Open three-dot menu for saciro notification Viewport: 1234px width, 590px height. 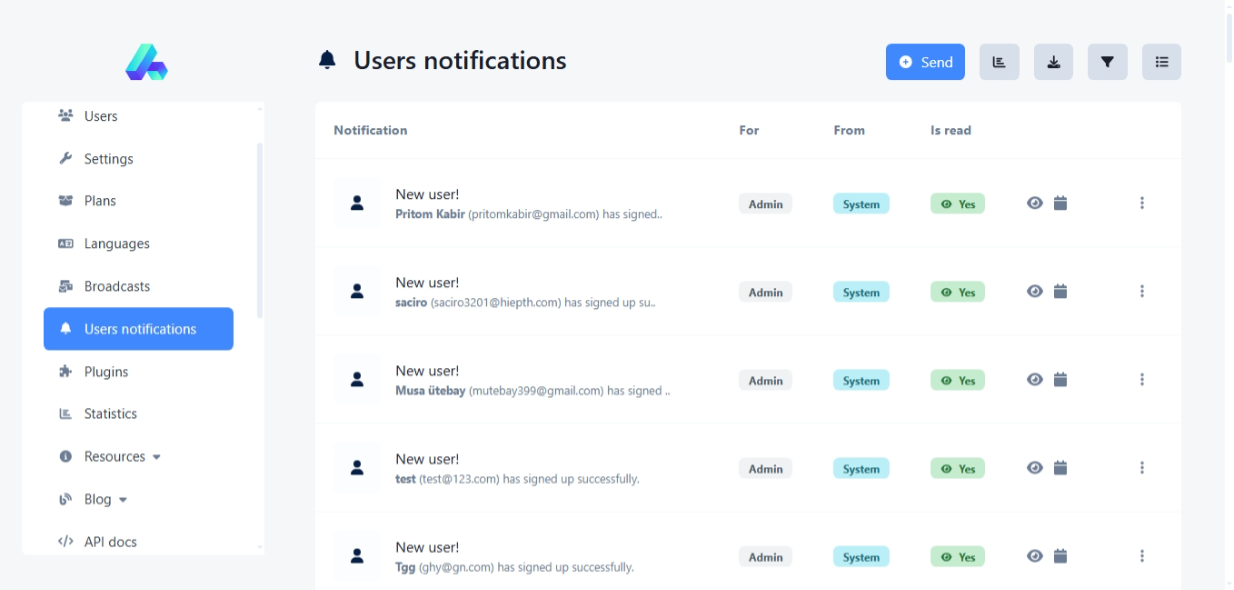(x=1141, y=291)
